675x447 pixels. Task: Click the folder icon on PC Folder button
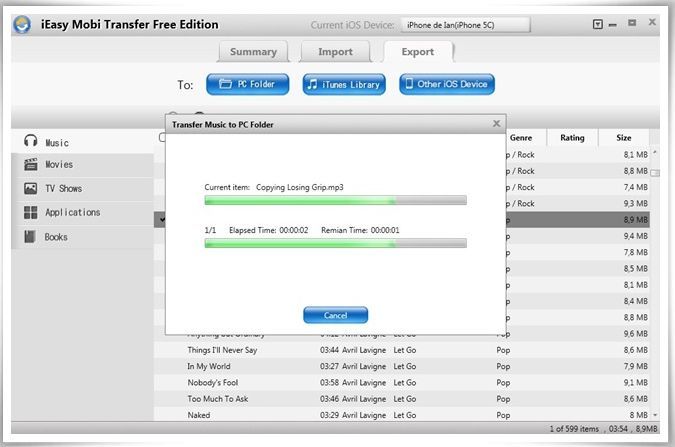[x=225, y=84]
